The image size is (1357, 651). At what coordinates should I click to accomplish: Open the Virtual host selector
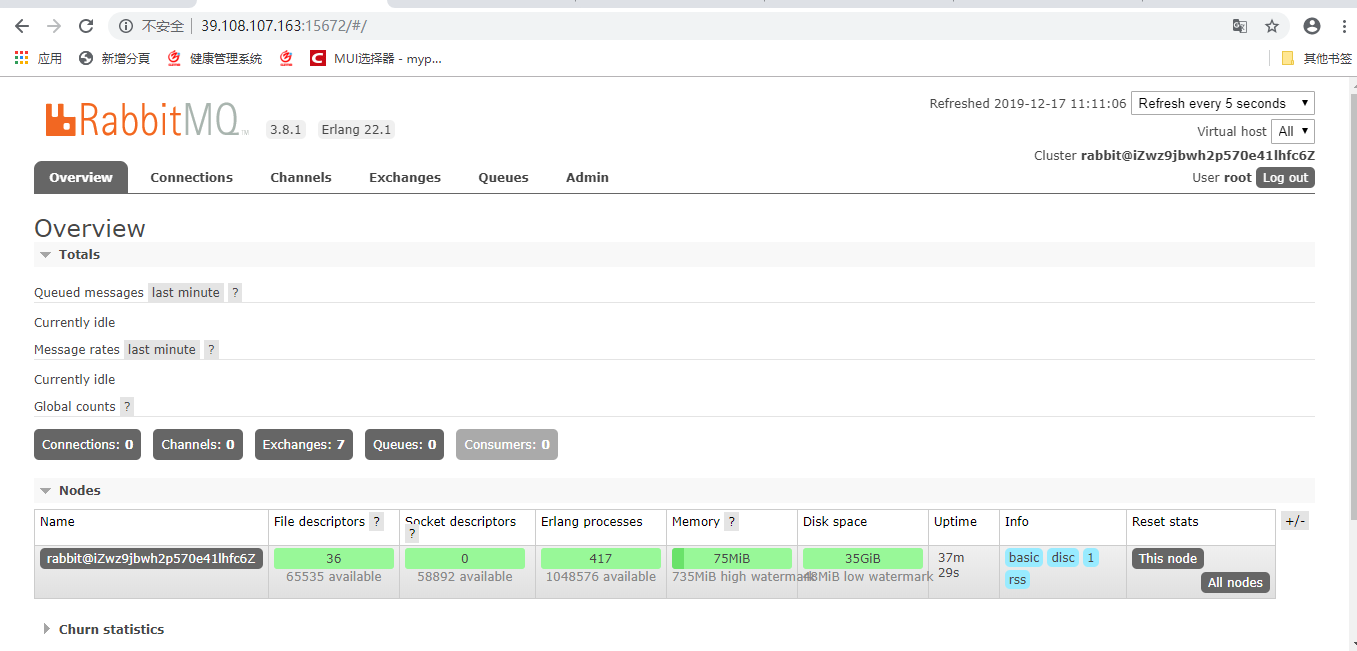tap(1292, 131)
